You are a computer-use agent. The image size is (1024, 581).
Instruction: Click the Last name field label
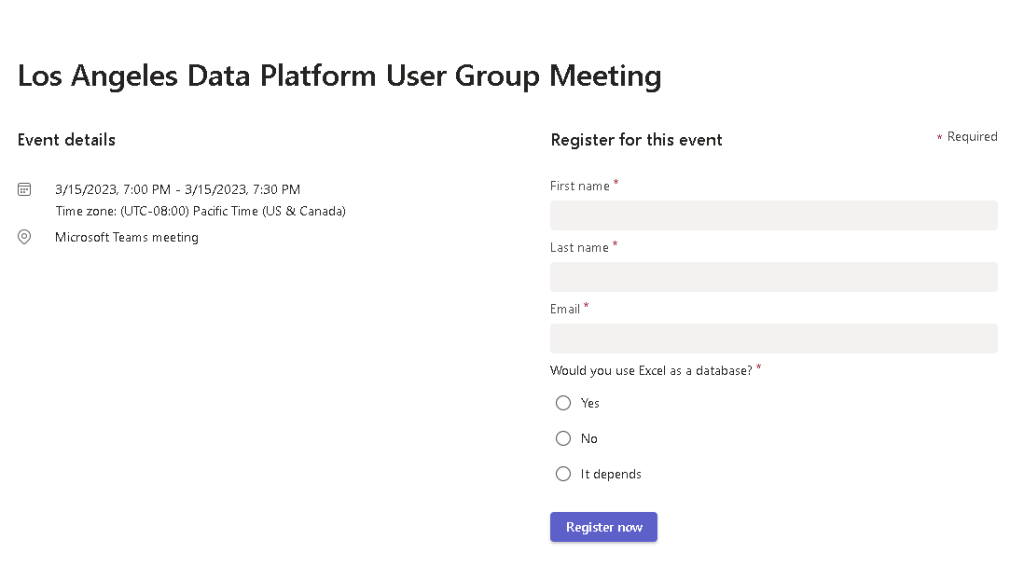[x=579, y=248]
